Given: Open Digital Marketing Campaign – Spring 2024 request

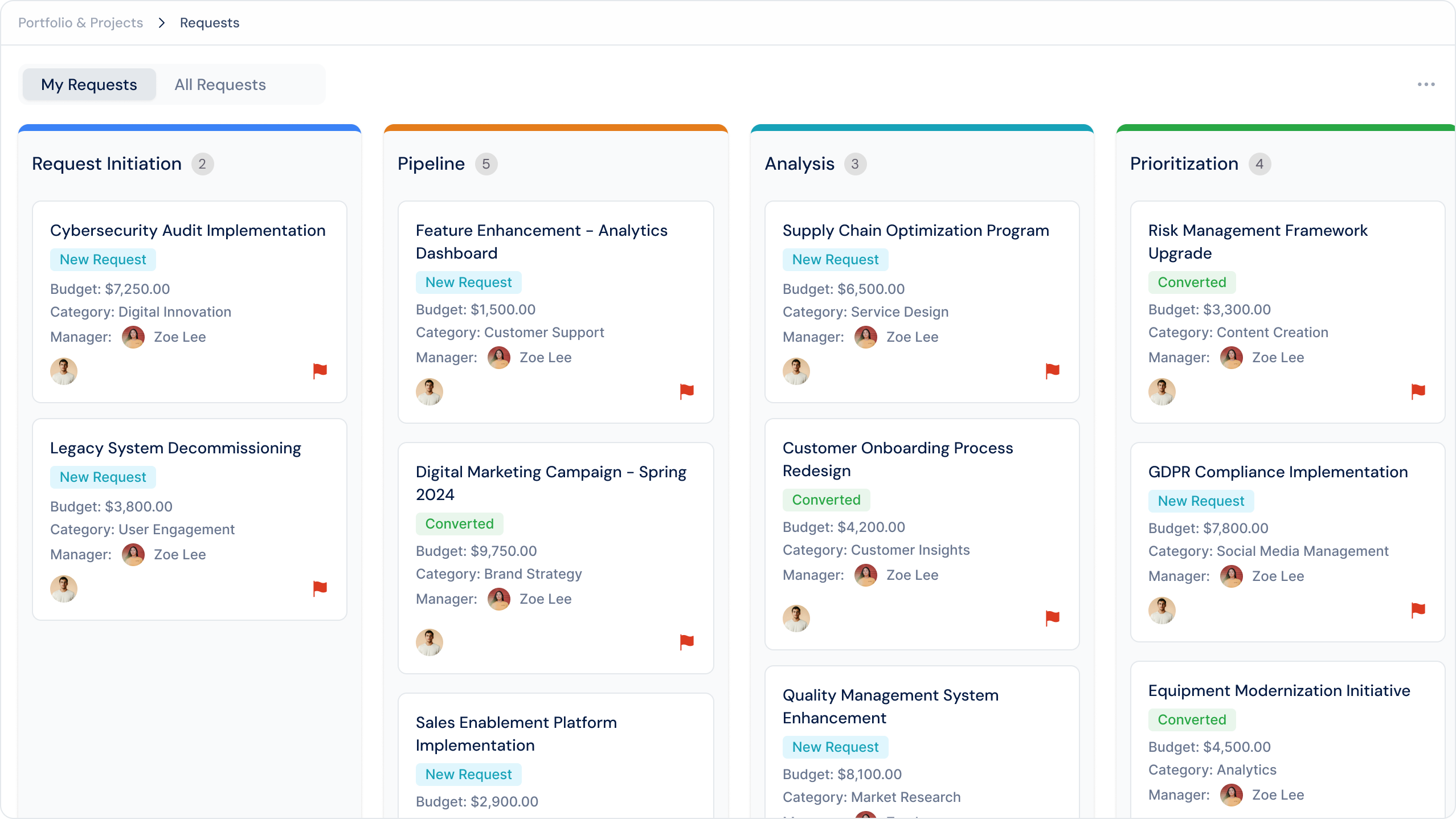Looking at the screenshot, I should tap(551, 483).
